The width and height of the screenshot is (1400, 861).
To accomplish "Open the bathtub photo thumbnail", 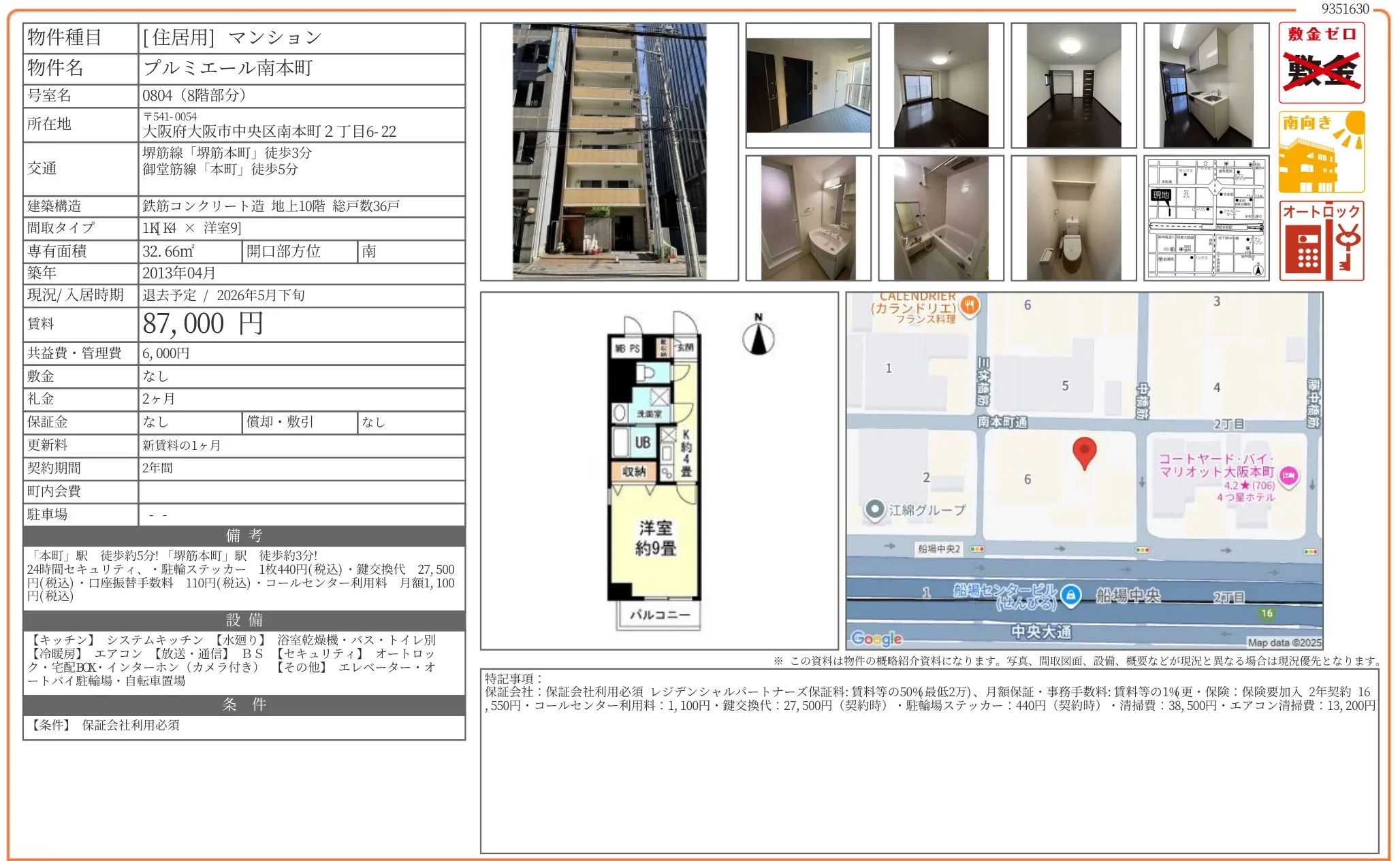I will click(x=942, y=218).
